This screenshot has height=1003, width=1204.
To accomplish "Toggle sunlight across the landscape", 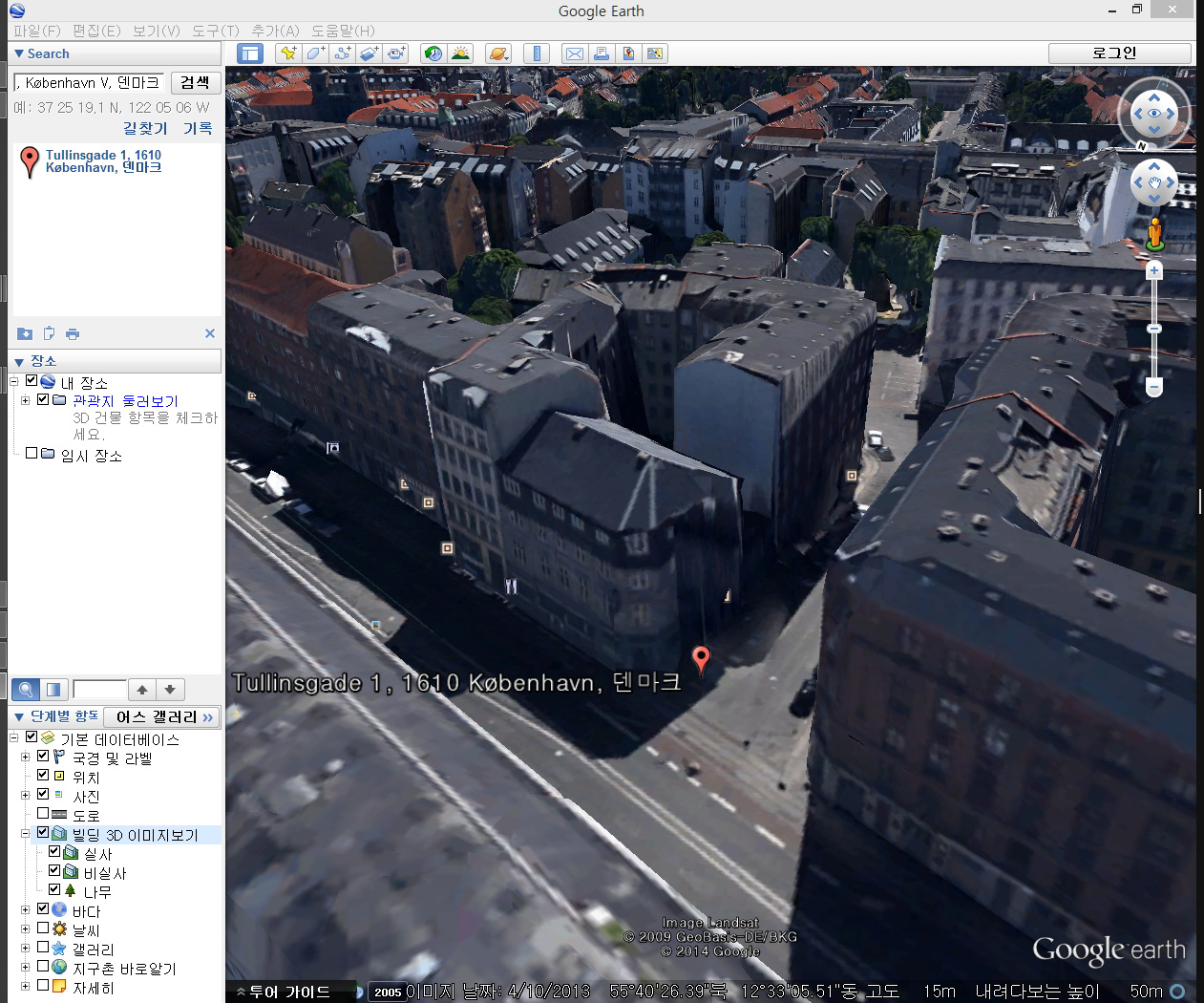I will [x=460, y=53].
